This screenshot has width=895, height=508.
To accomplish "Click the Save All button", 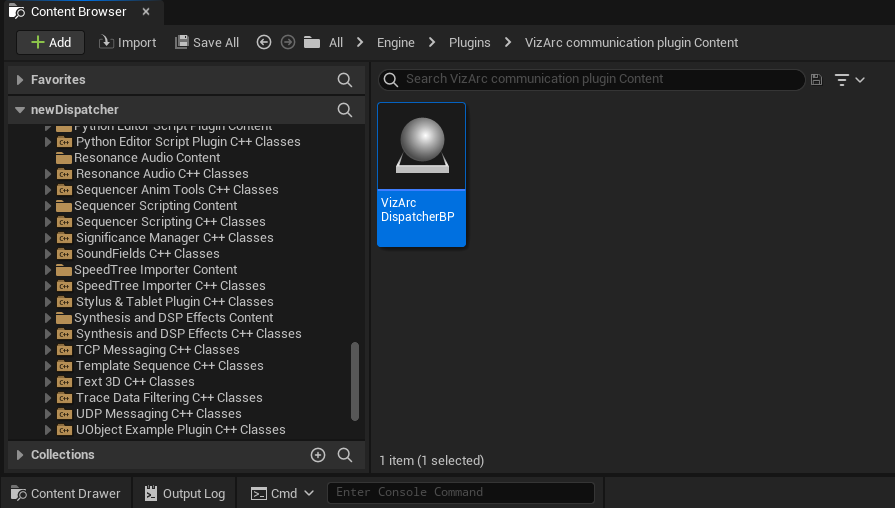I will click(x=207, y=42).
